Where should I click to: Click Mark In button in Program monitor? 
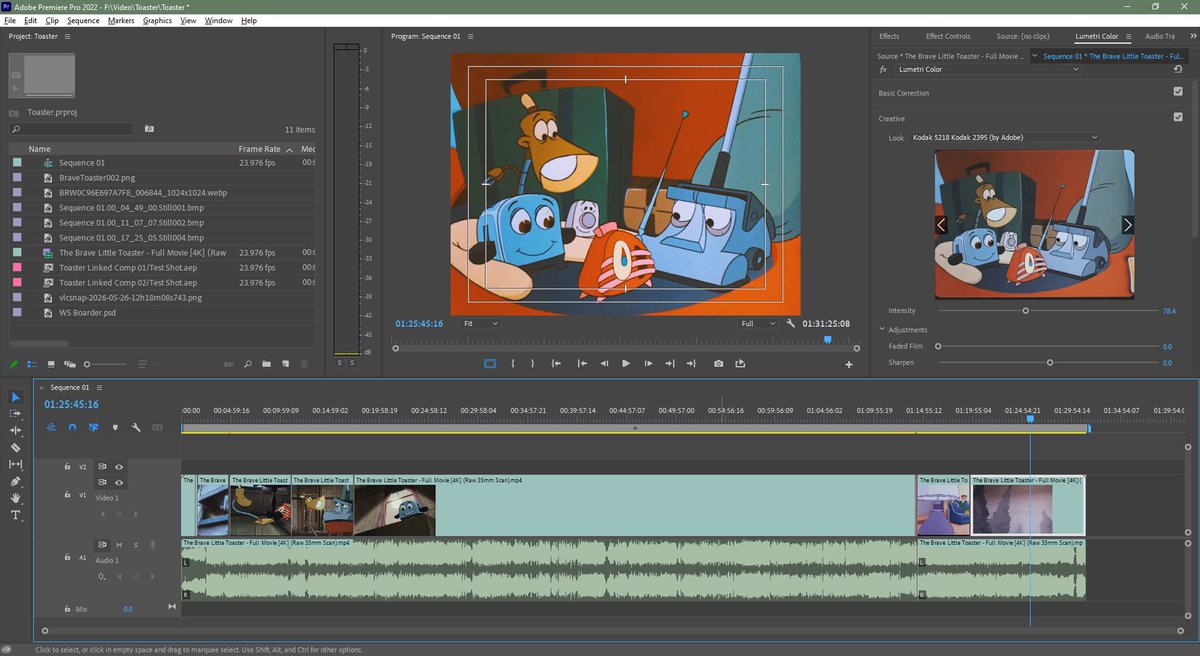tap(512, 363)
